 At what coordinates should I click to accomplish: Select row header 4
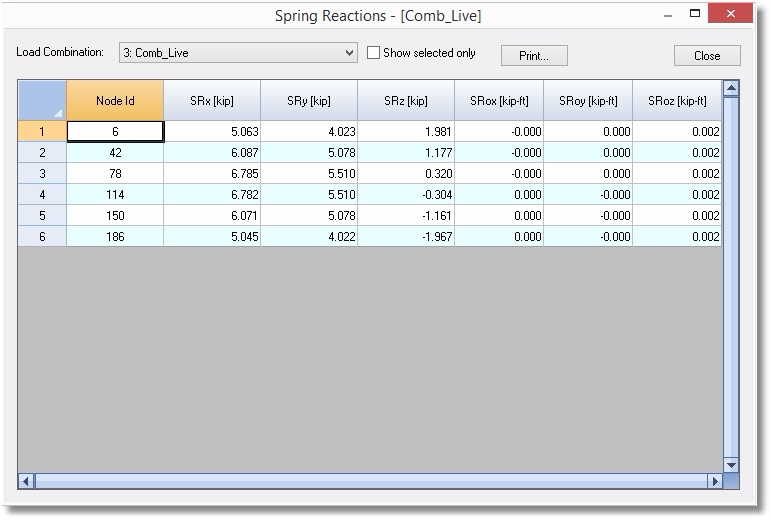[42, 195]
